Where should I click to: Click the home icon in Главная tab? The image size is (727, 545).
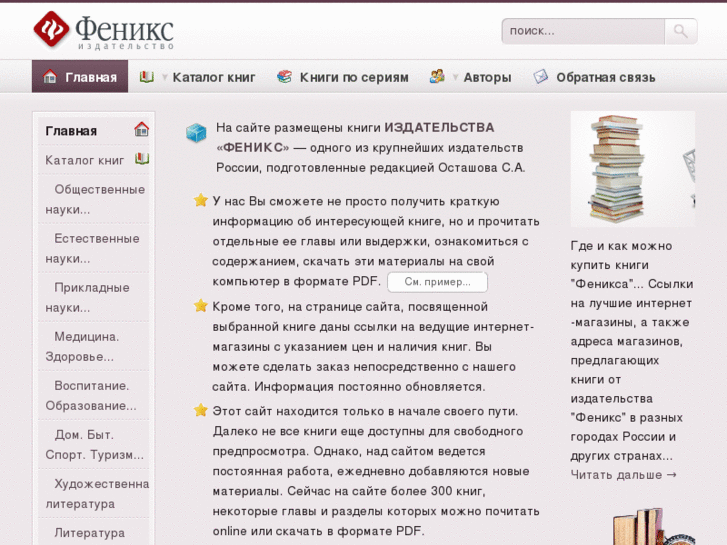pos(50,77)
